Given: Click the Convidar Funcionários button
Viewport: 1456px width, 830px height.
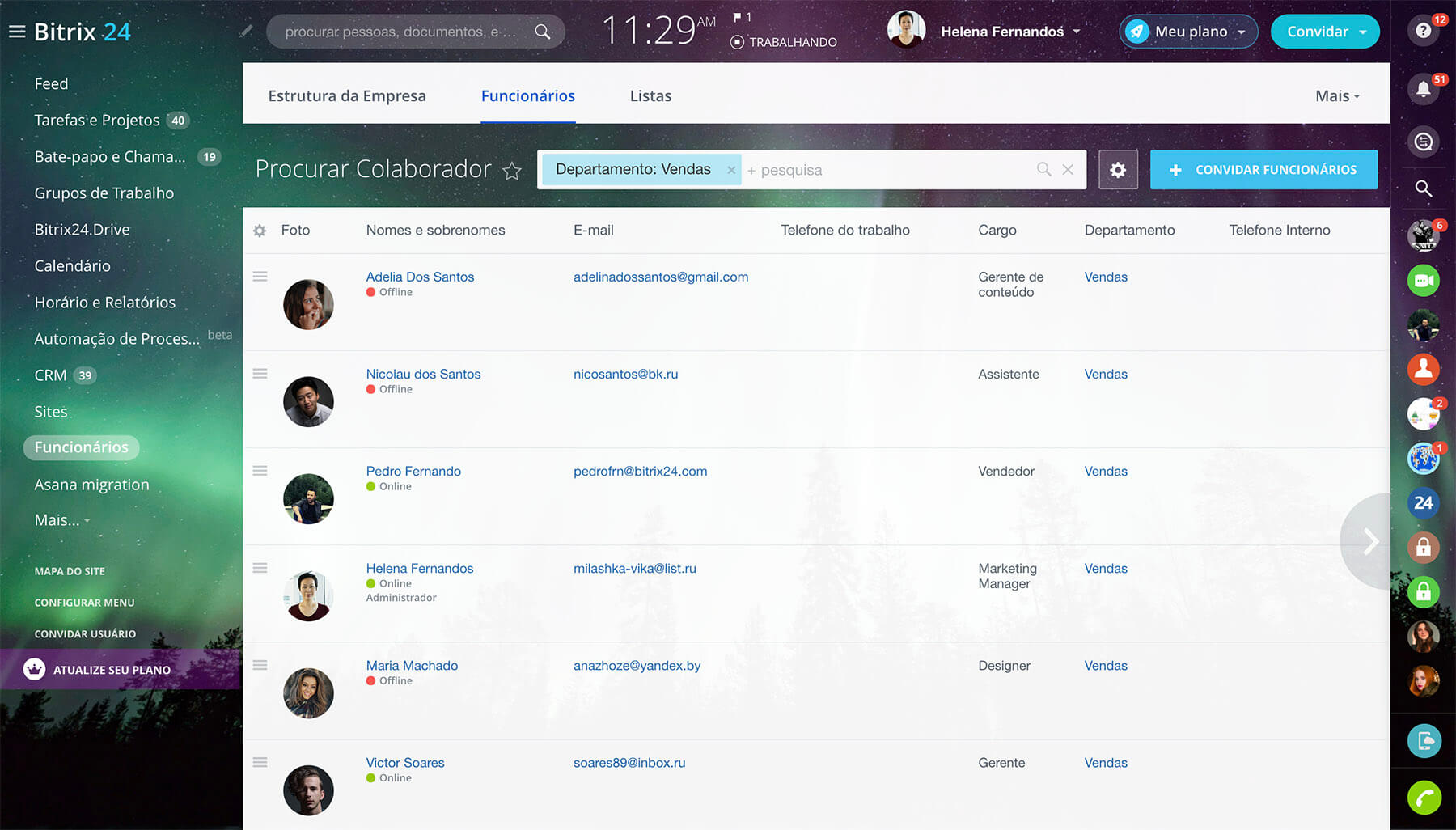Looking at the screenshot, I should point(1263,170).
